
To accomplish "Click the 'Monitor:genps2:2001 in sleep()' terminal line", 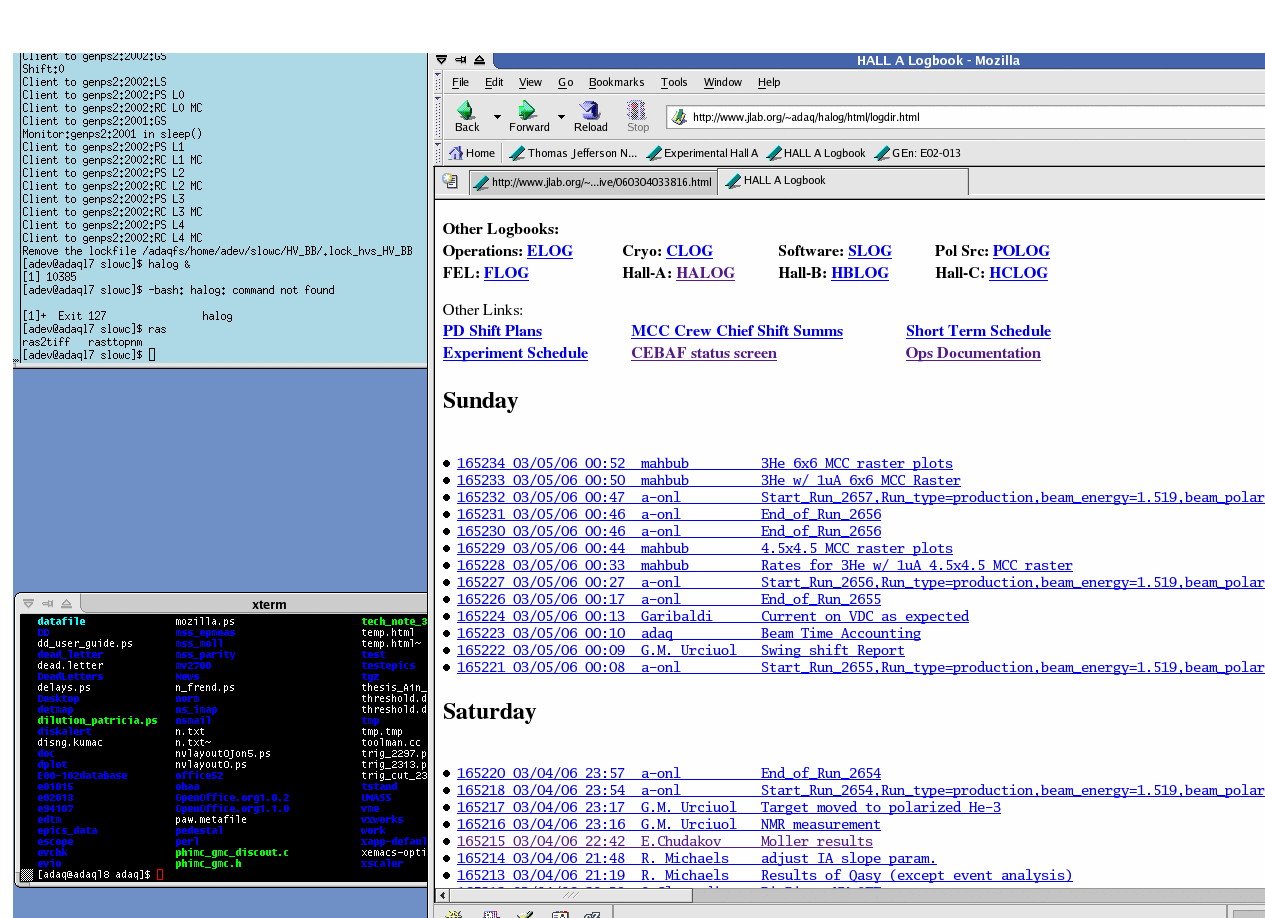I will [x=112, y=134].
